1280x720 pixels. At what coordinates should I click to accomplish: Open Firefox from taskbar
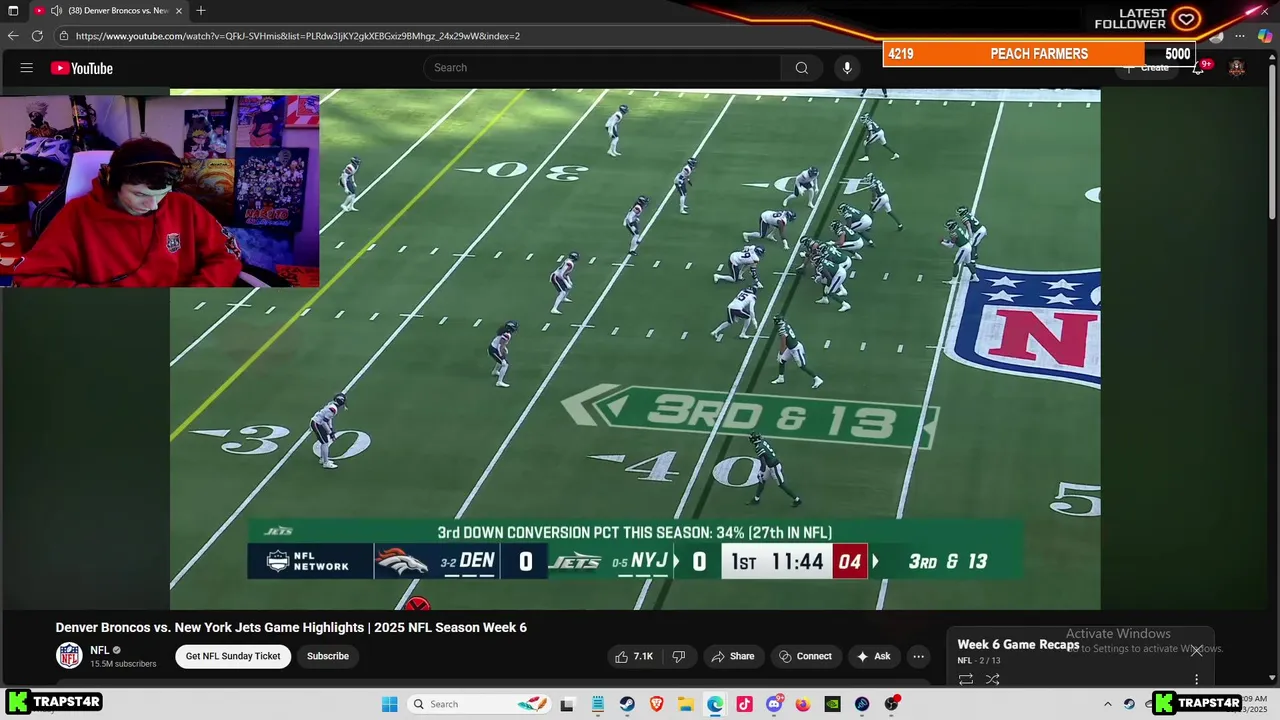click(803, 704)
